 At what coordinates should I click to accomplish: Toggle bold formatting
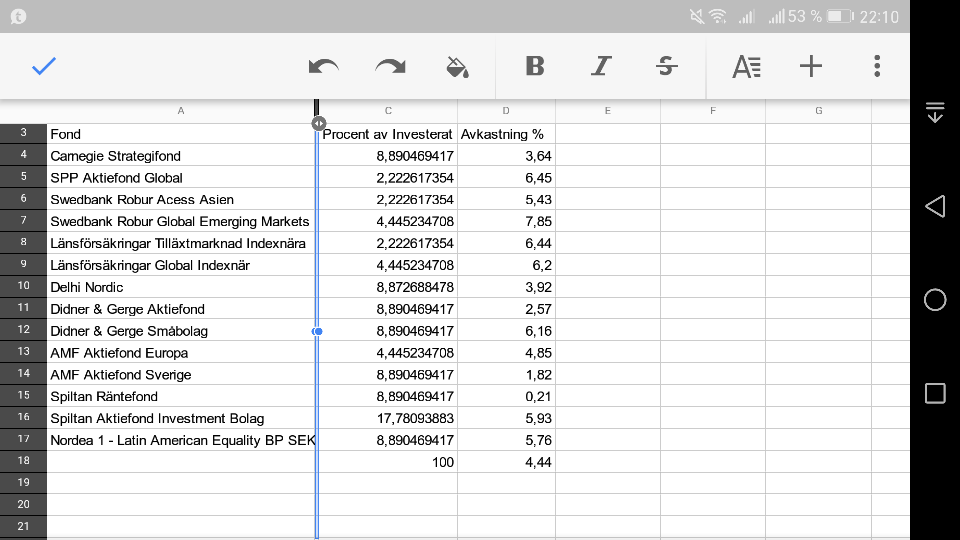[x=534, y=66]
